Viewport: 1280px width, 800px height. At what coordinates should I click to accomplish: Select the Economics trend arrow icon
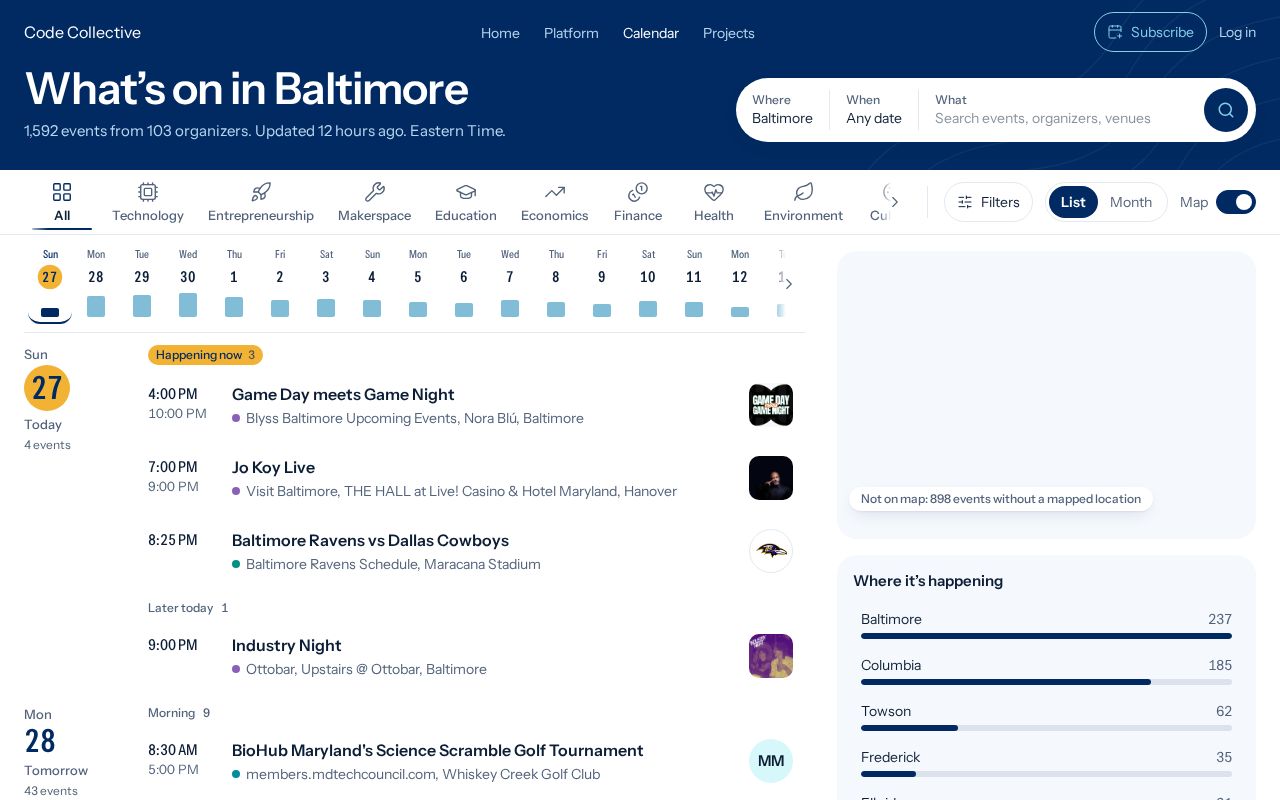(x=555, y=192)
